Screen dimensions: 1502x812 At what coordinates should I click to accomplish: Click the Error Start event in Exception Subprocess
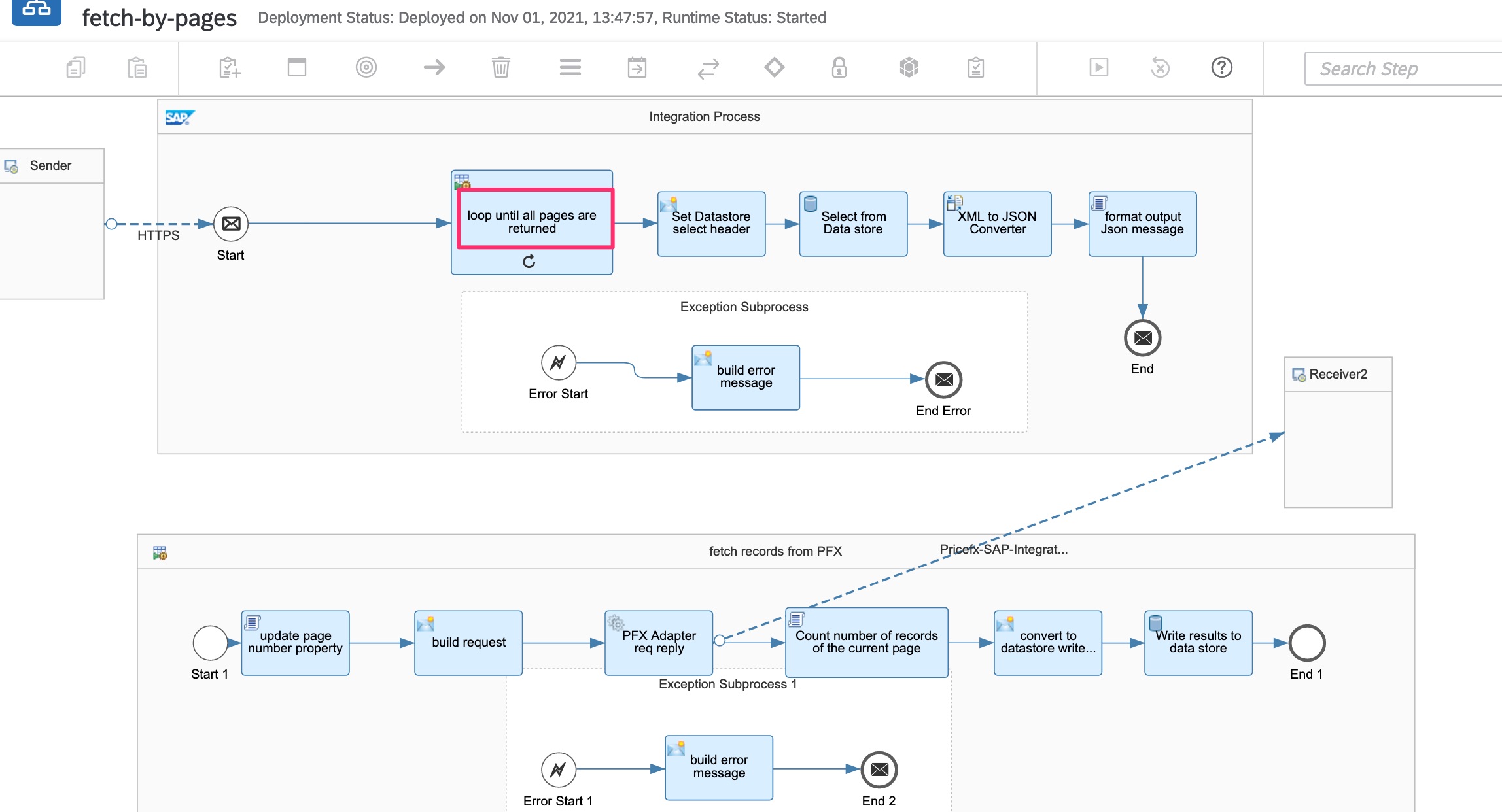(558, 362)
